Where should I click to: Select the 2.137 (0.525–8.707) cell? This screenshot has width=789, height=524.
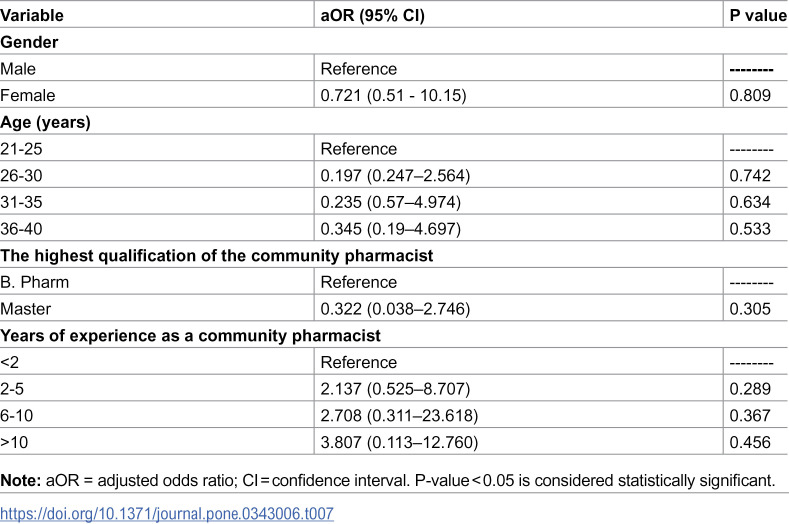click(x=395, y=389)
